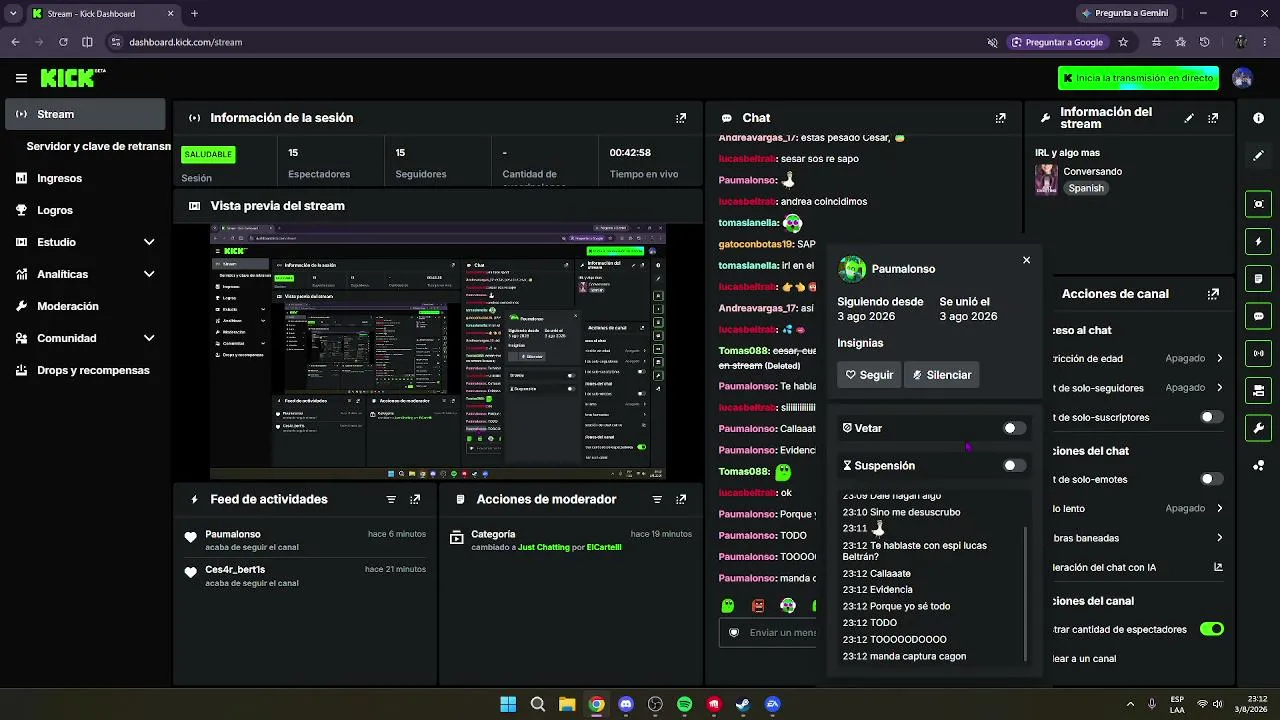This screenshot has height=720, width=1280.
Task: Pop out the Acciones de moderador panel
Action: click(x=681, y=499)
